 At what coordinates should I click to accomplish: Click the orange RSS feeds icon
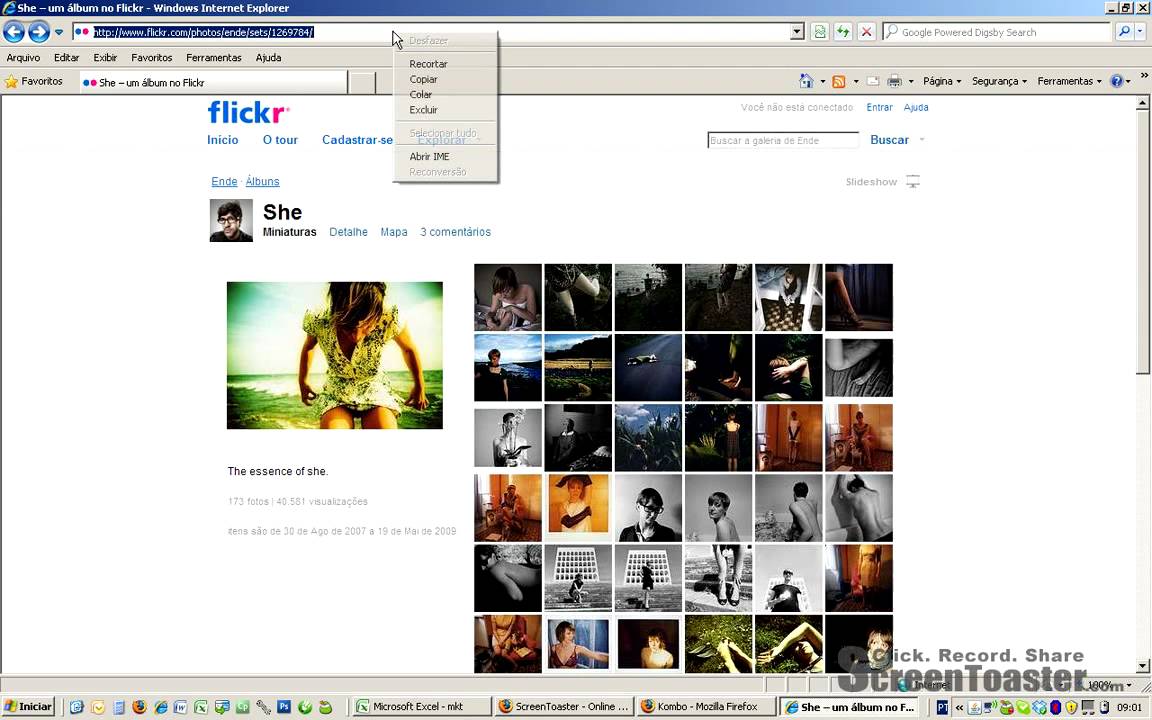(x=838, y=82)
